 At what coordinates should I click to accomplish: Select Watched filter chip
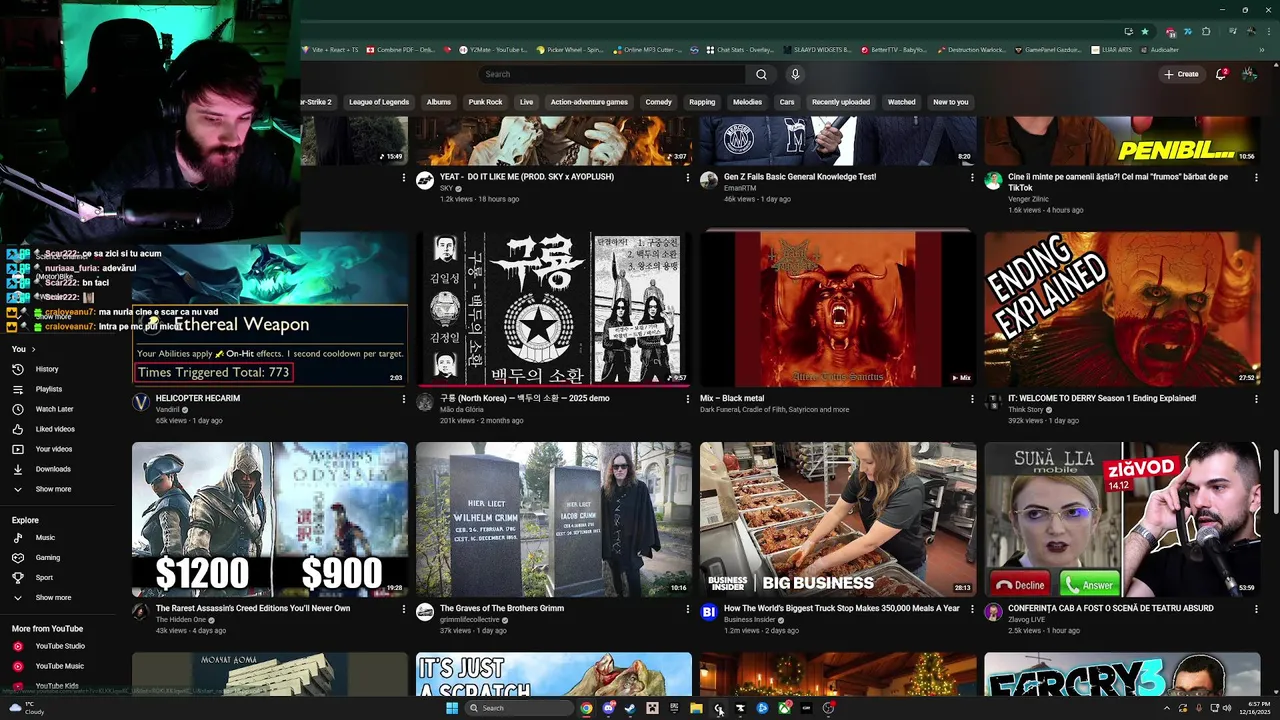[902, 102]
